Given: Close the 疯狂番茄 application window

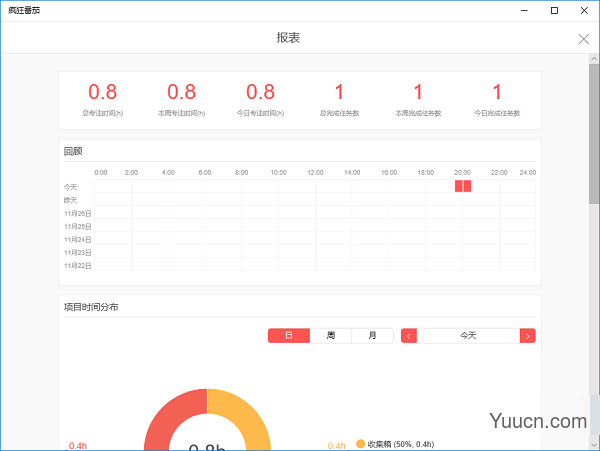Looking at the screenshot, I should coord(584,10).
